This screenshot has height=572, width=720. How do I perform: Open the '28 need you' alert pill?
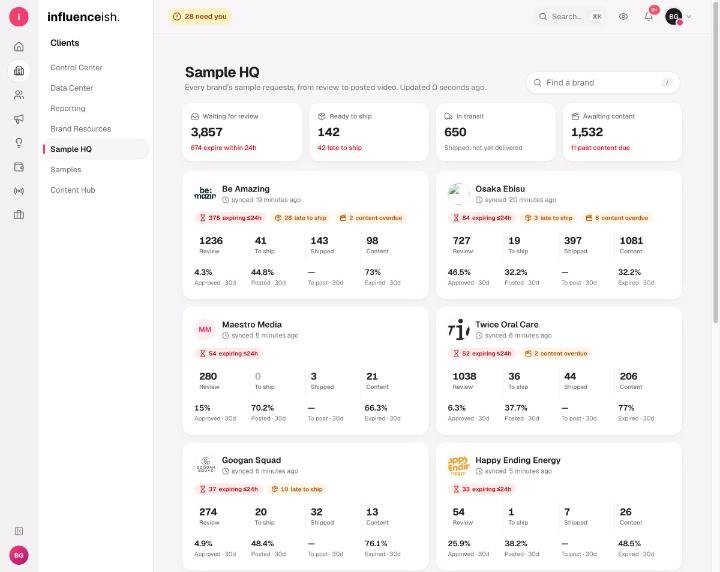coord(200,17)
